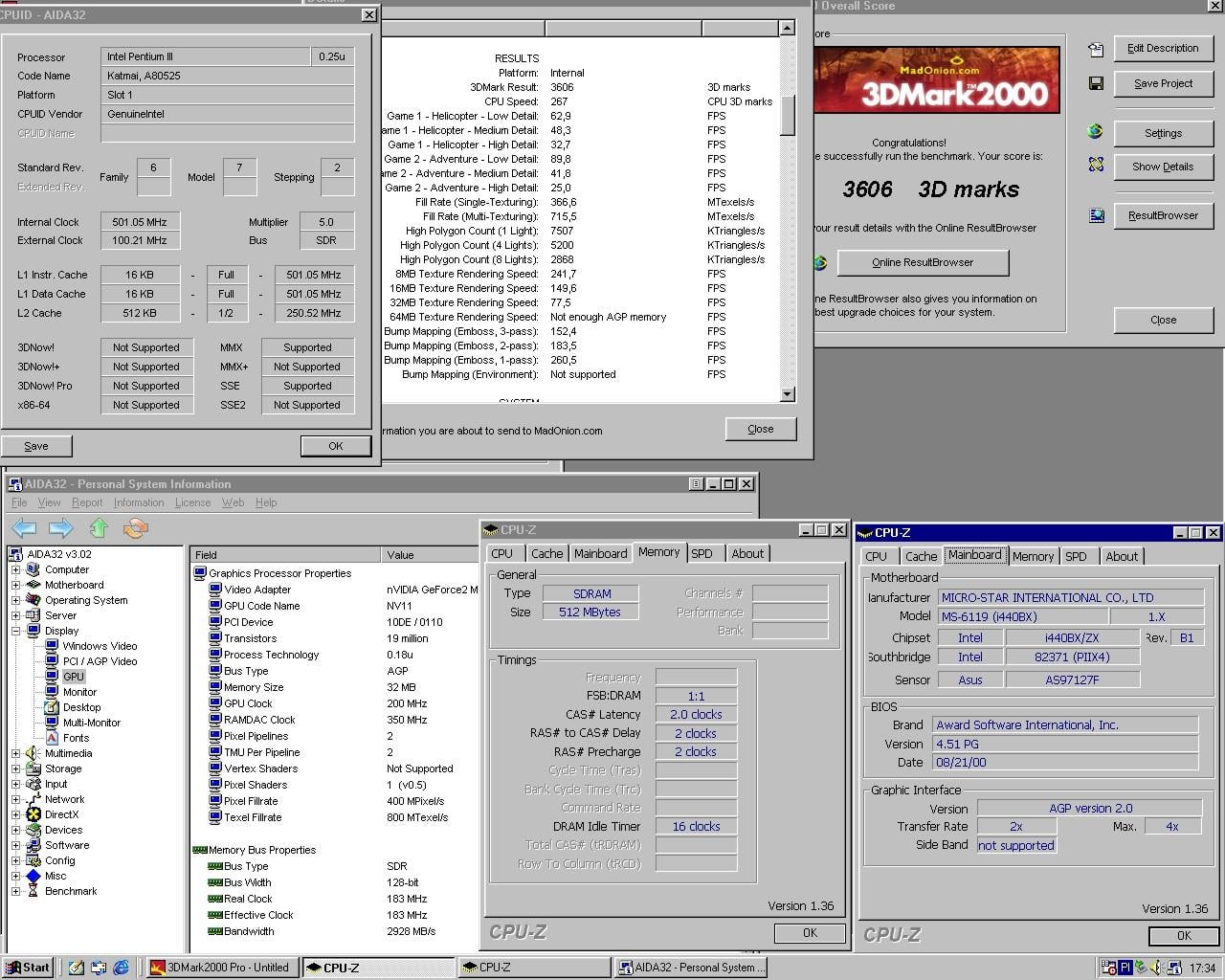Click the globe icon beside the Settings button

(1094, 133)
